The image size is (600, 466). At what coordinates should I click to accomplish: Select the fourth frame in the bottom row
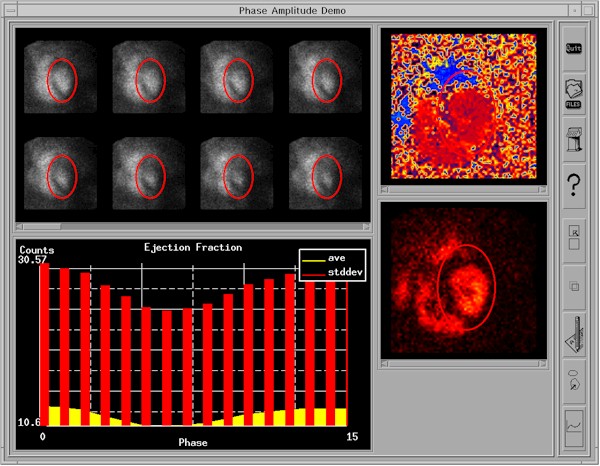(x=325, y=173)
